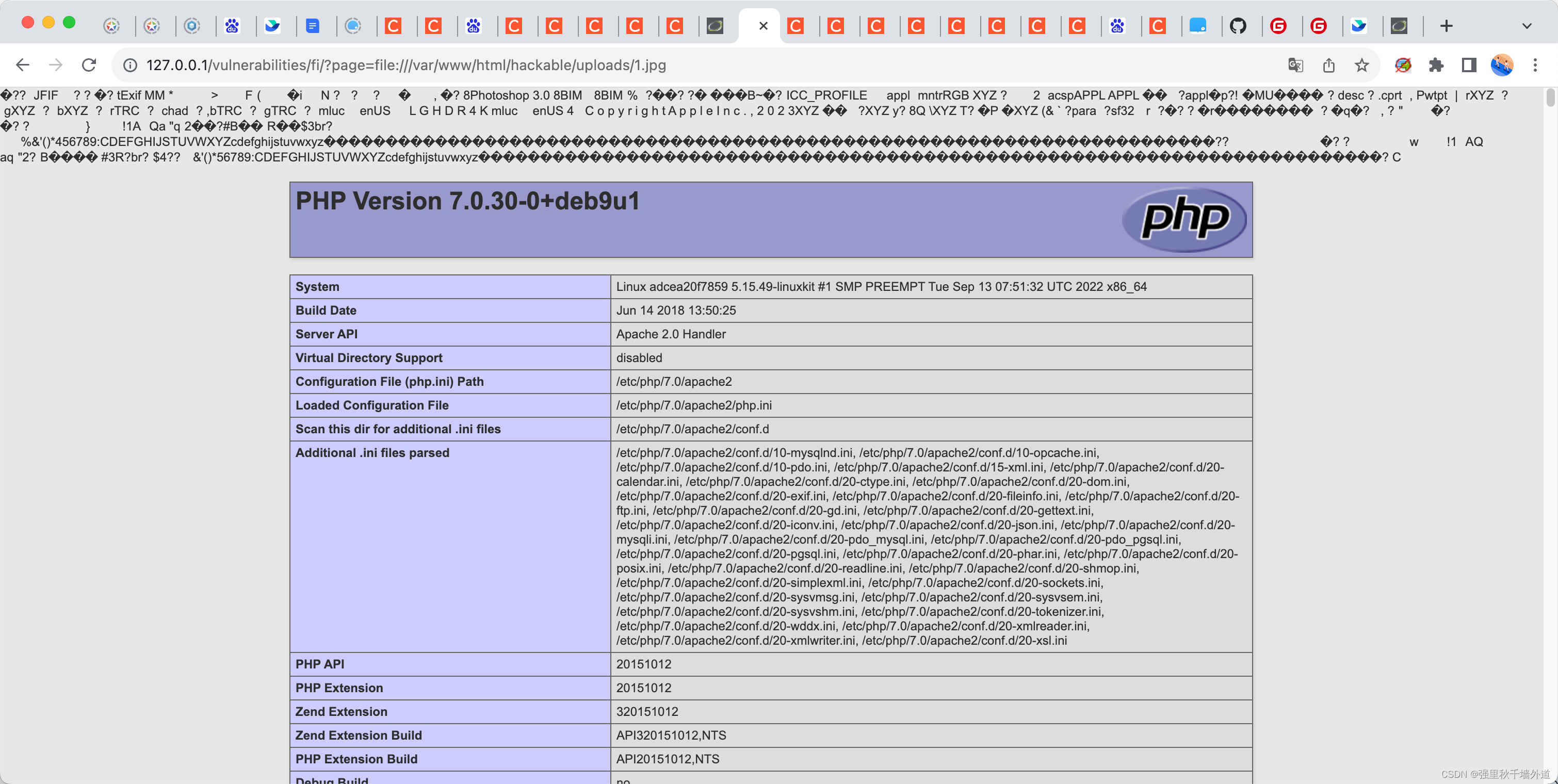Switch to the blue chat bubble tab
Viewport: 1558px width, 784px height.
coord(1197,26)
